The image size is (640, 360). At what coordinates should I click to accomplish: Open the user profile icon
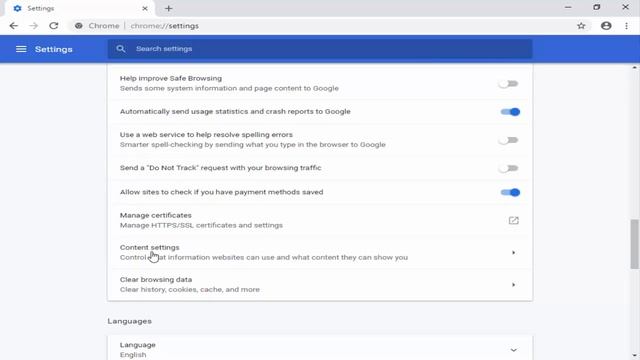606,26
